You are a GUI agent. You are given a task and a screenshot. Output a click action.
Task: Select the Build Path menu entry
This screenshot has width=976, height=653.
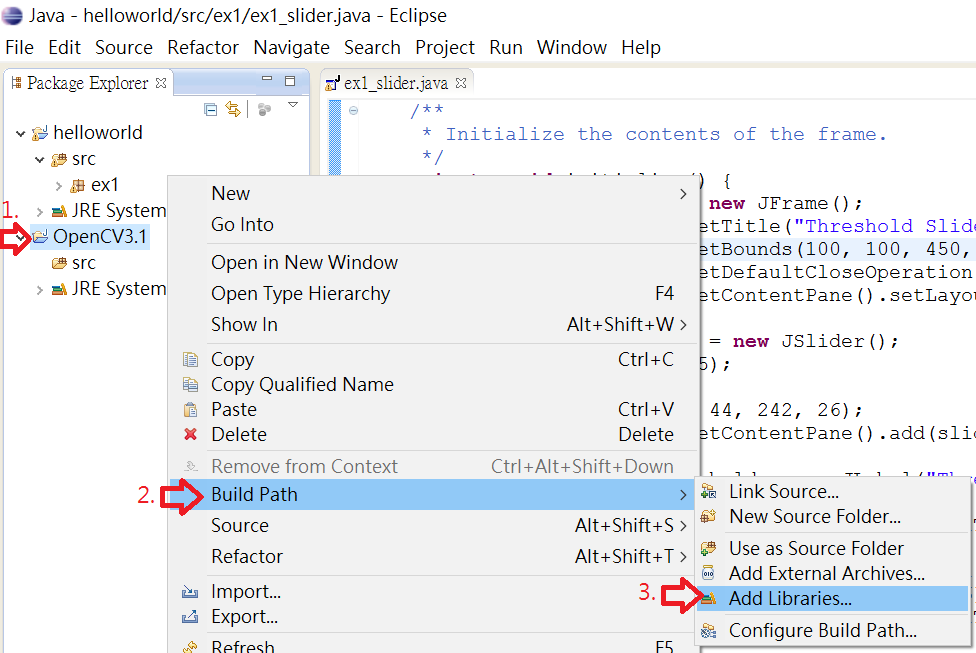[433, 494]
